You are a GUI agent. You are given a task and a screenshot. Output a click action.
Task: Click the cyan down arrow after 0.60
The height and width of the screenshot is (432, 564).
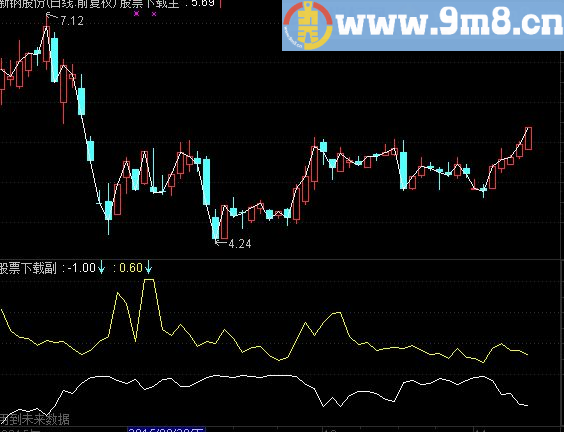point(148,267)
